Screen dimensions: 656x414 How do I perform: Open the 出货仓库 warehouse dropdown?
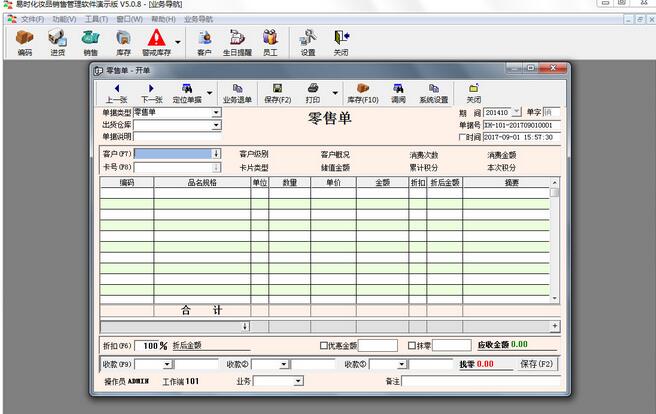point(216,125)
